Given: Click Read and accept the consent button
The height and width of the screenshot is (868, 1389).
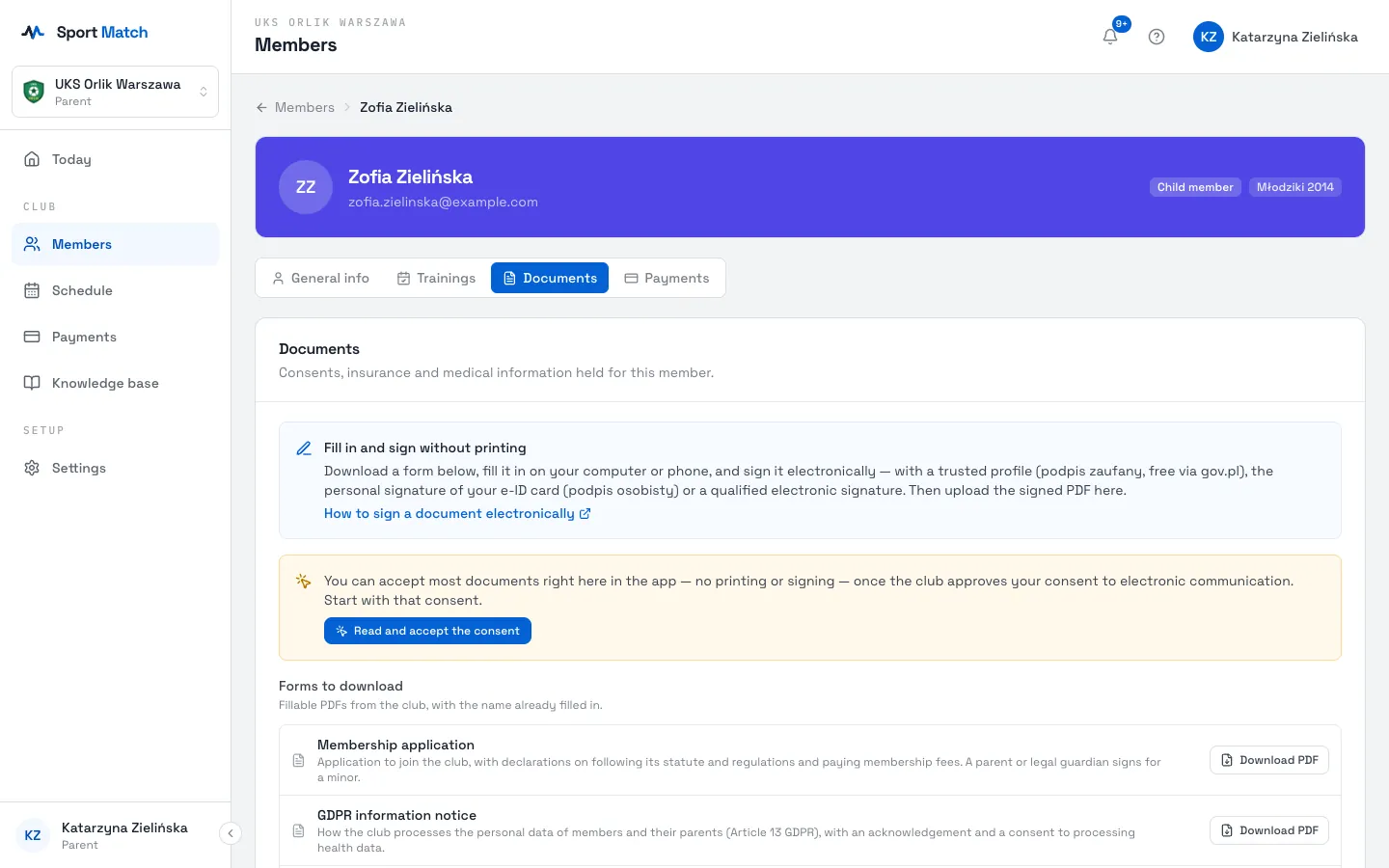Looking at the screenshot, I should tap(427, 631).
